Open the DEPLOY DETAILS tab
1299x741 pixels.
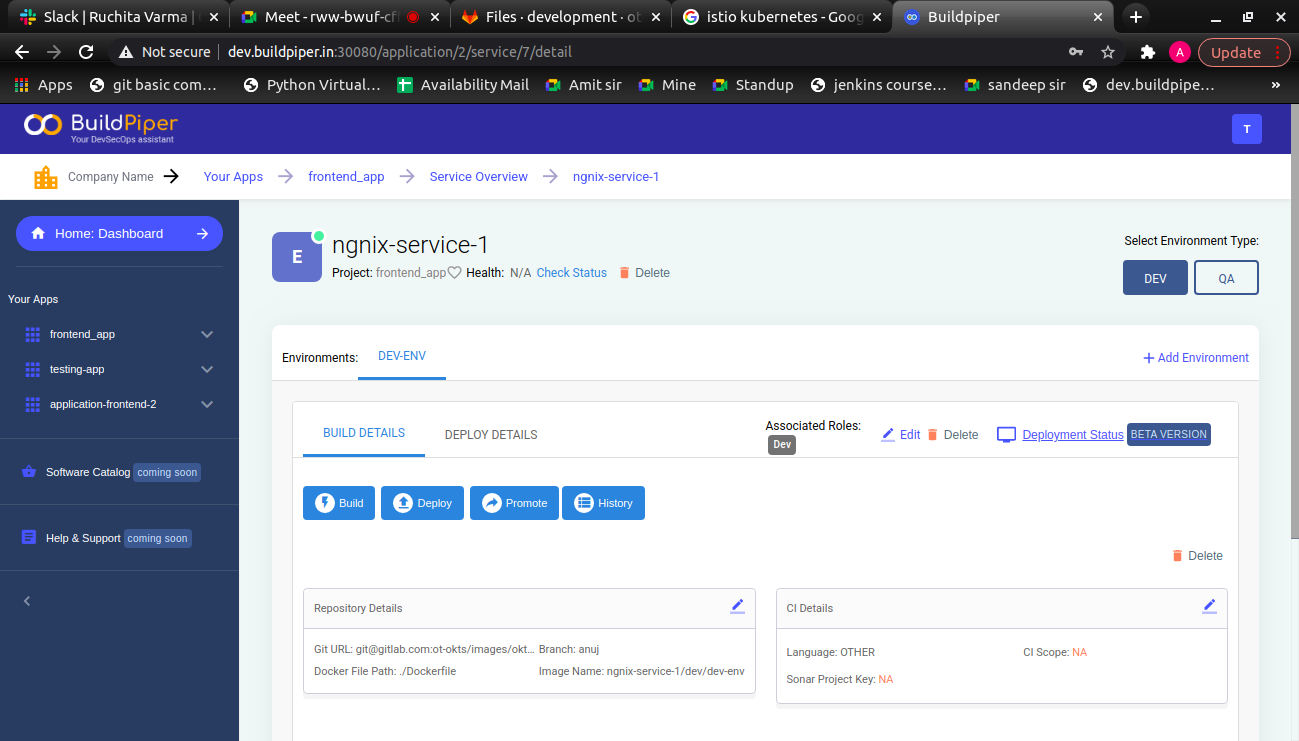point(491,435)
